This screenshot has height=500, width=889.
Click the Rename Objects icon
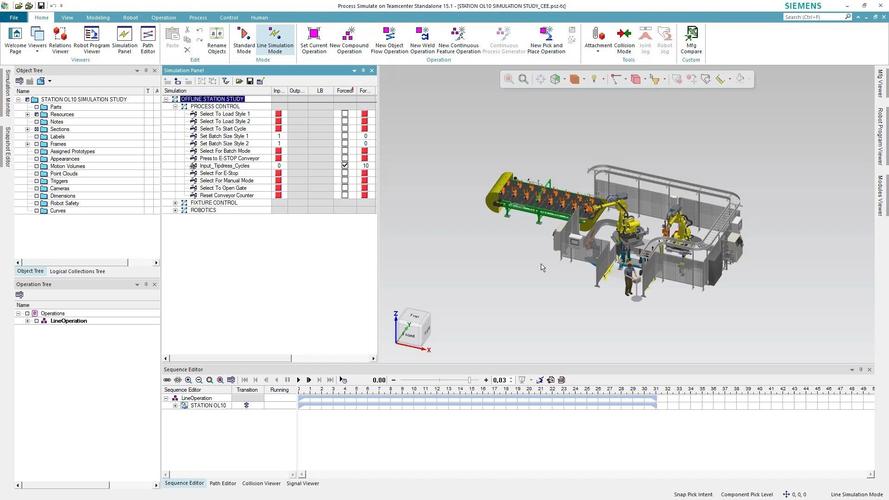coord(217,40)
